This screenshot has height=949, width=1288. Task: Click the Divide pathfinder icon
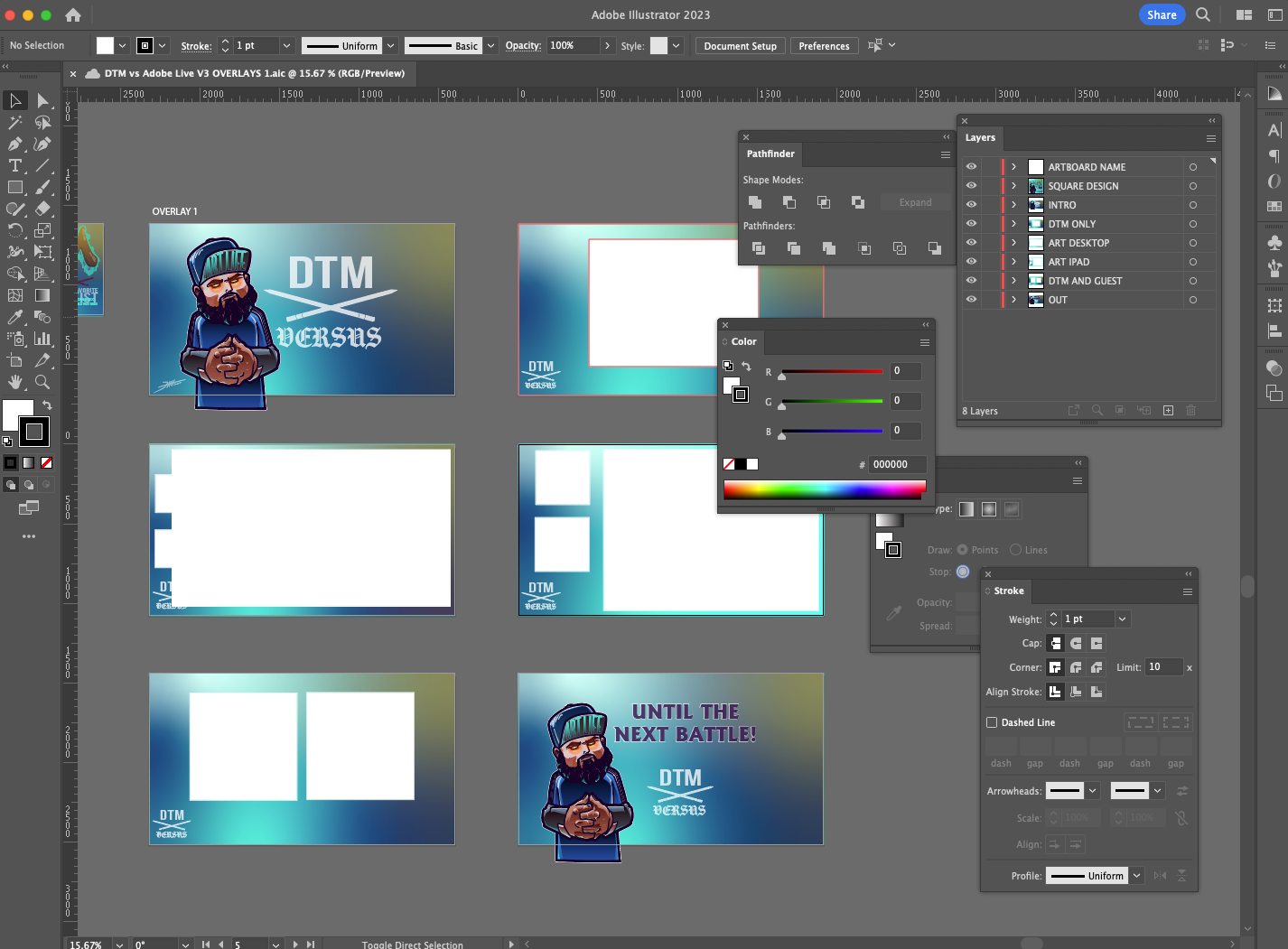tap(759, 248)
